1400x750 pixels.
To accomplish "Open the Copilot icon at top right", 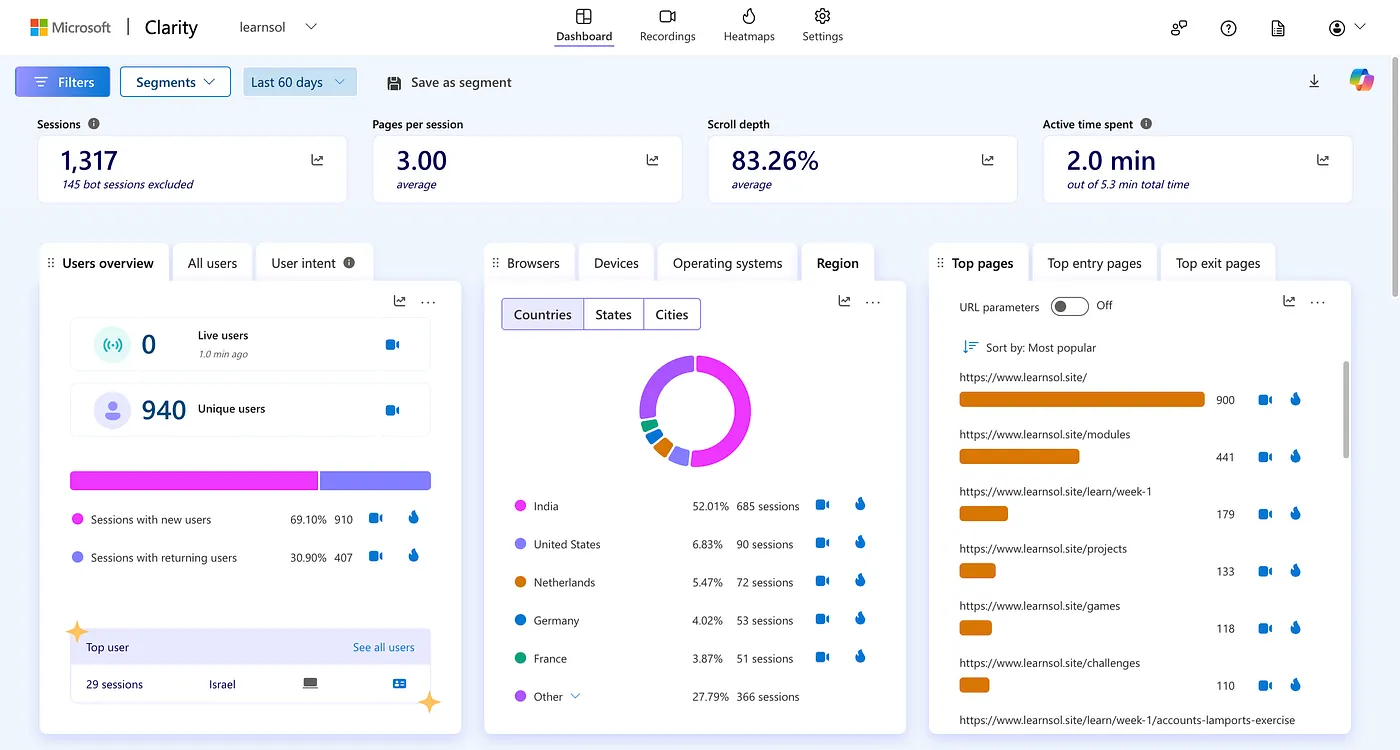I will pyautogui.click(x=1361, y=81).
